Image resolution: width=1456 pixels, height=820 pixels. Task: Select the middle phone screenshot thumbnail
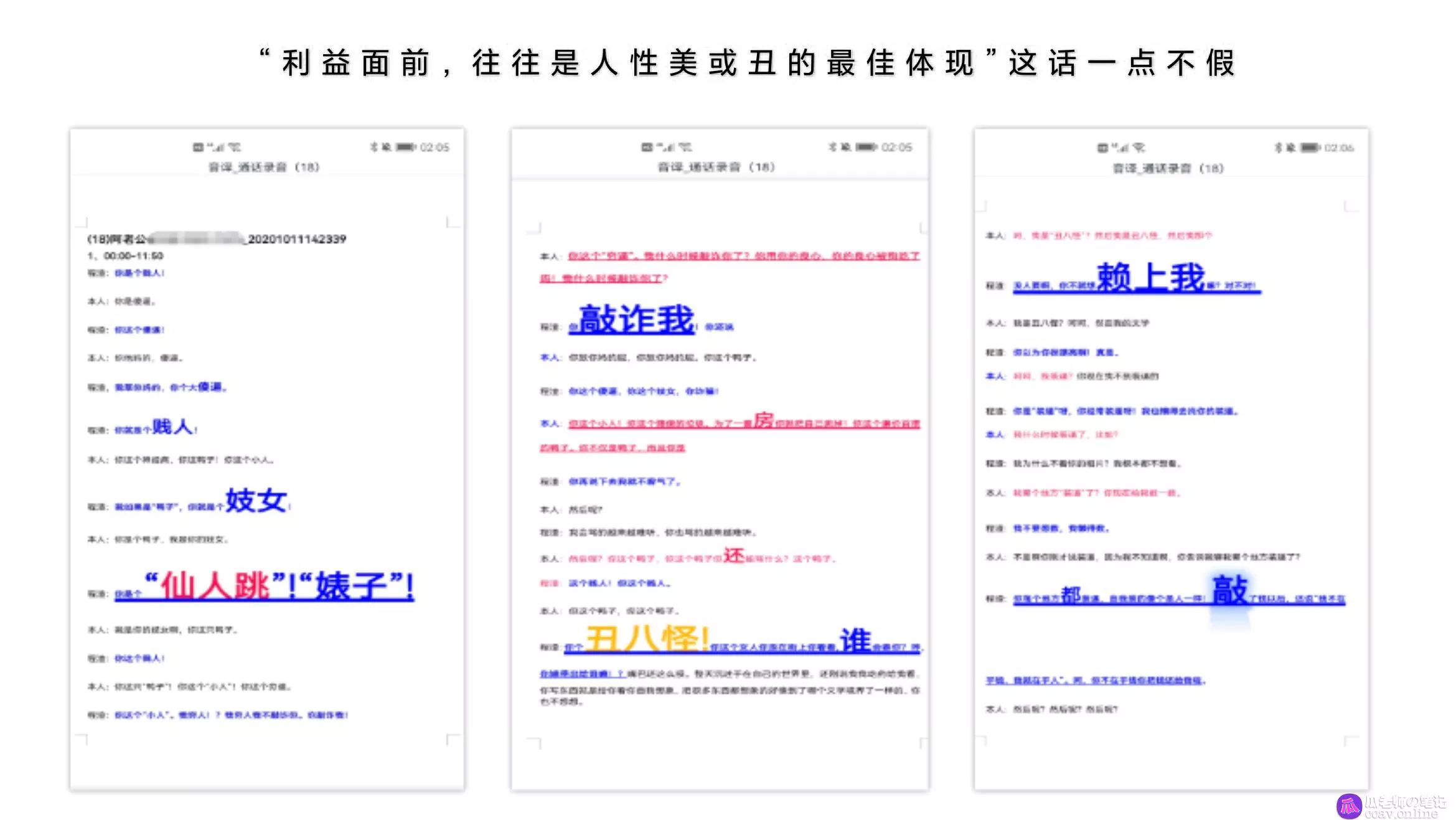(720, 459)
